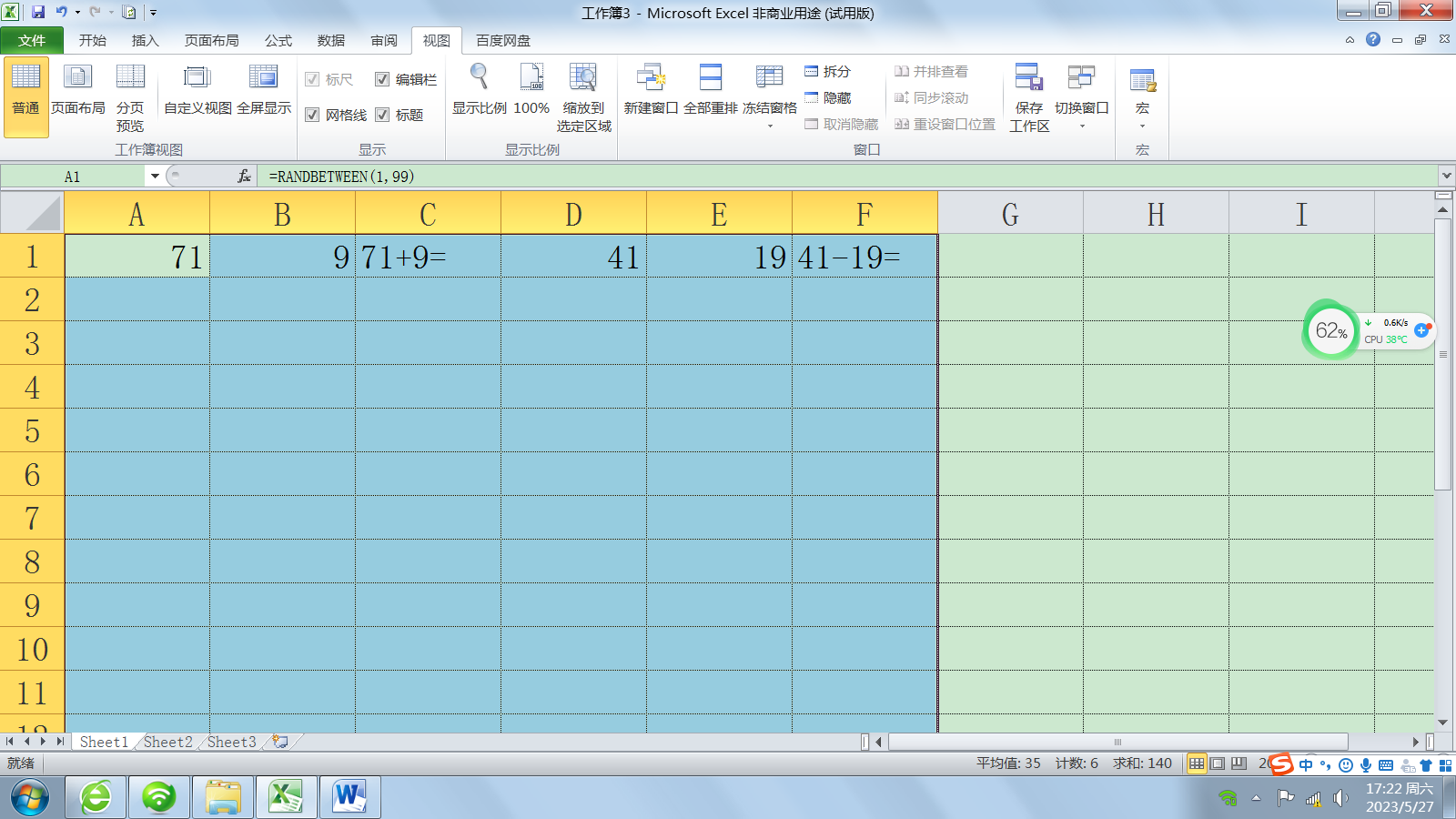Select column G header
The image size is (1456, 819).
tap(1010, 213)
